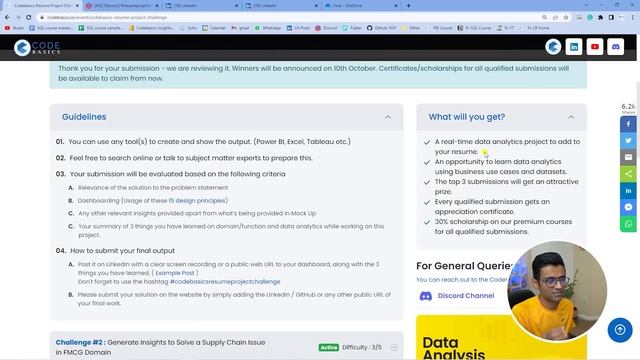Viewport: 640px width, 360px height.
Task: Click the presenter webcam video circle
Action: point(557,291)
